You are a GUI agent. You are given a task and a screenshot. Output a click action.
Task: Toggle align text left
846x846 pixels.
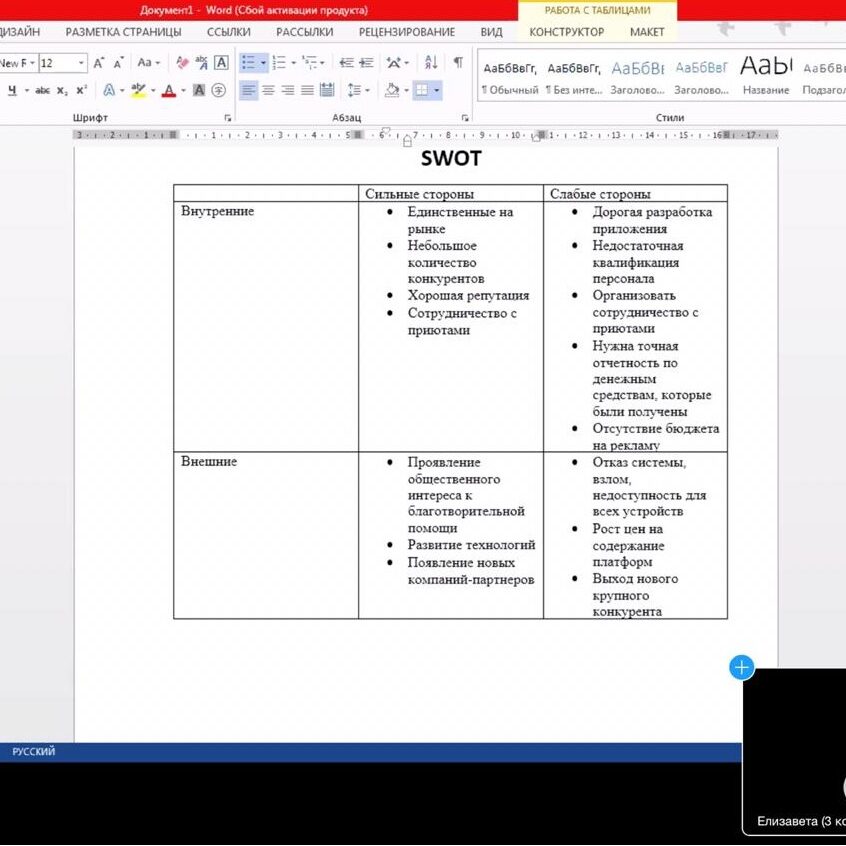click(249, 90)
